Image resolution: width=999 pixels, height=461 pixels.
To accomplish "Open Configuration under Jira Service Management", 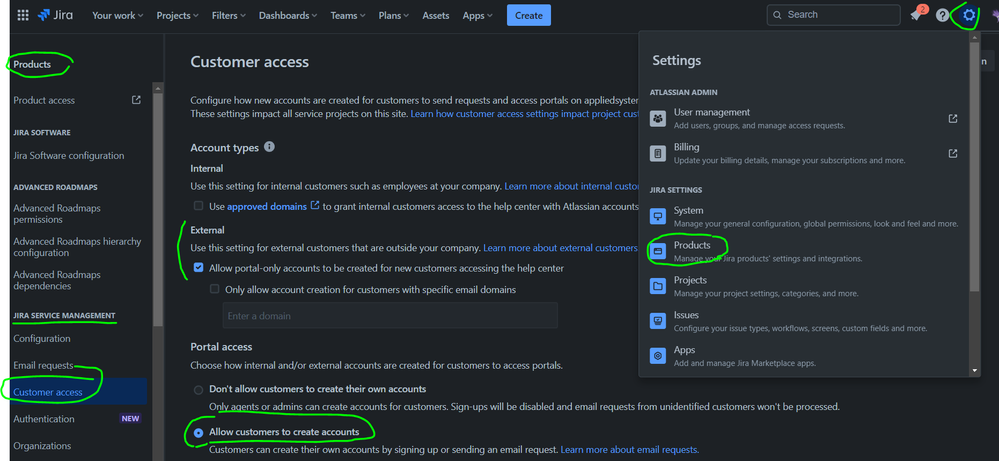I will [42, 339].
